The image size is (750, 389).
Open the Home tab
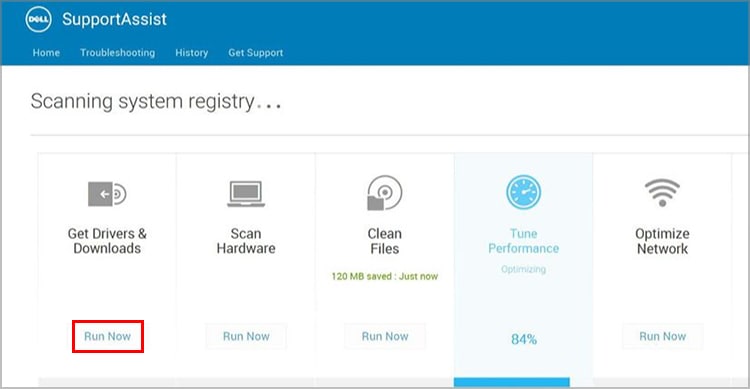click(46, 53)
